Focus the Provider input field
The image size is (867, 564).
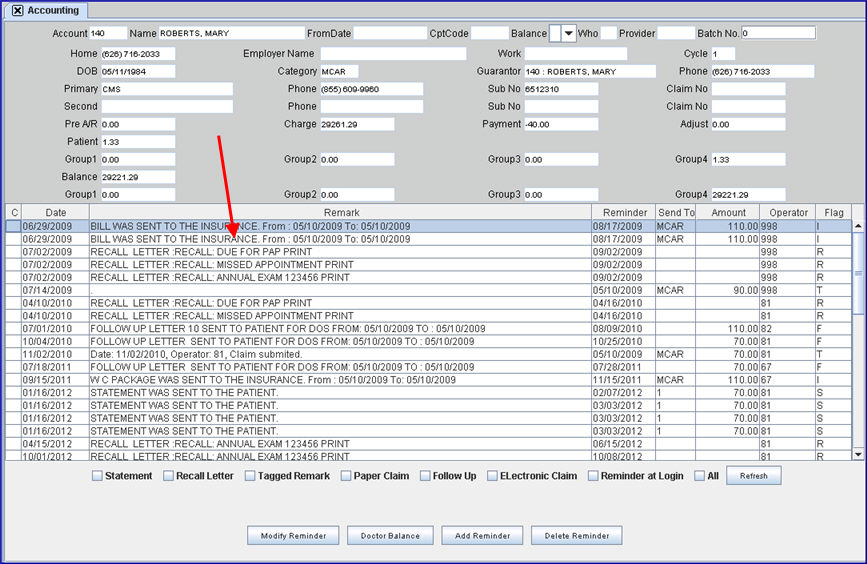pyautogui.click(x=676, y=33)
